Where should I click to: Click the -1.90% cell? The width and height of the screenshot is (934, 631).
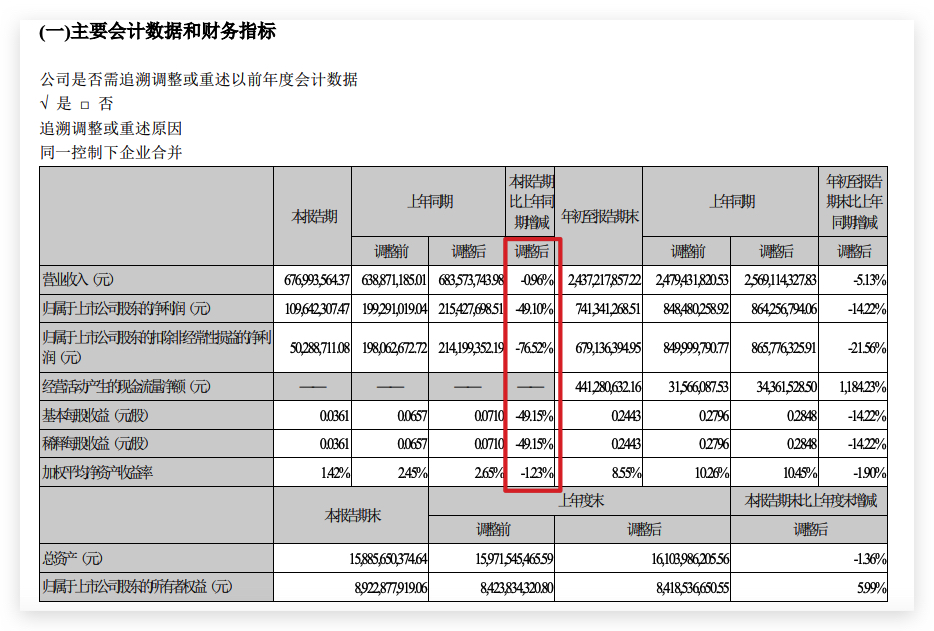(869, 473)
